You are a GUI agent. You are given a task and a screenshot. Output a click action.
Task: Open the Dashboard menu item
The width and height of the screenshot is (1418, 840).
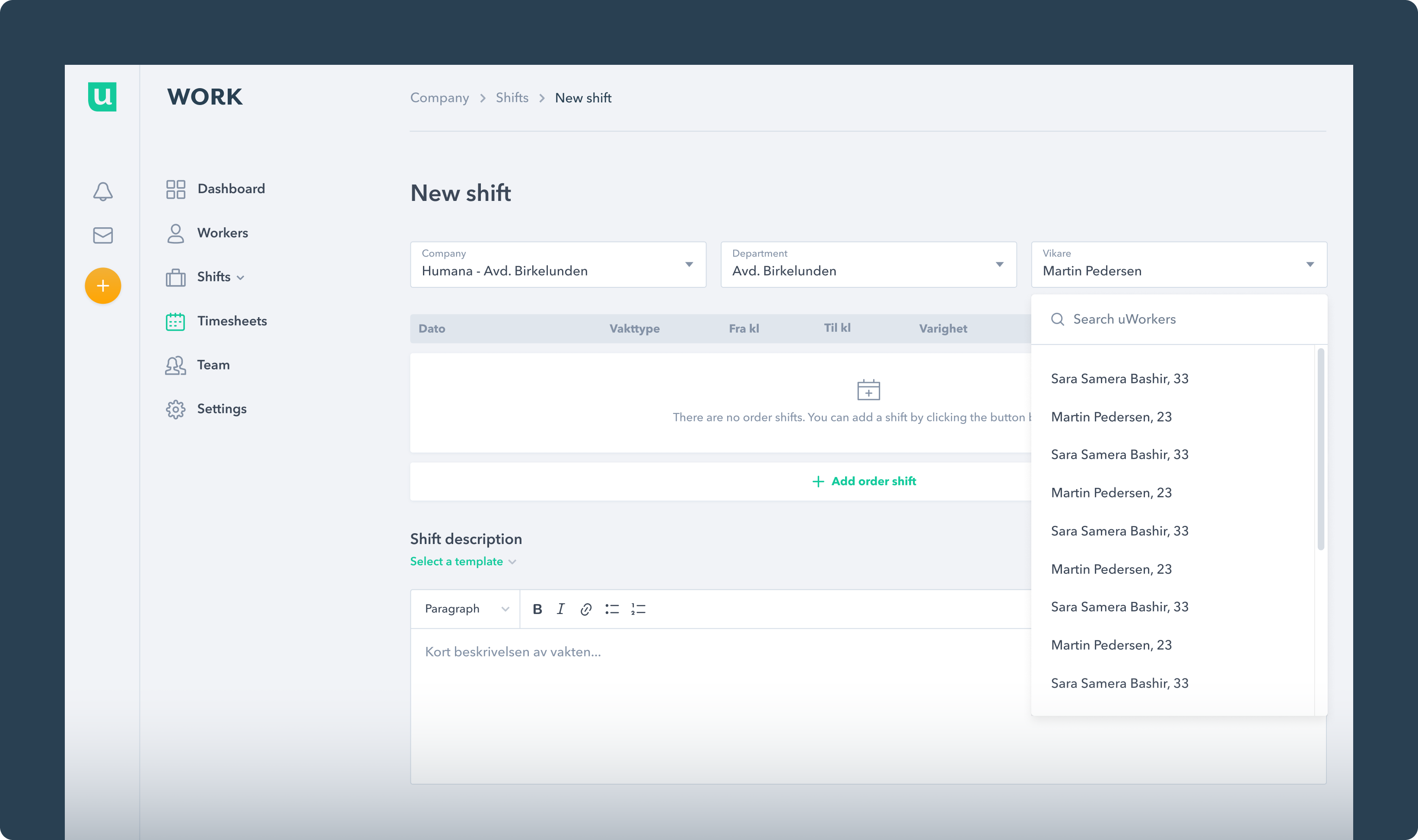pos(230,188)
